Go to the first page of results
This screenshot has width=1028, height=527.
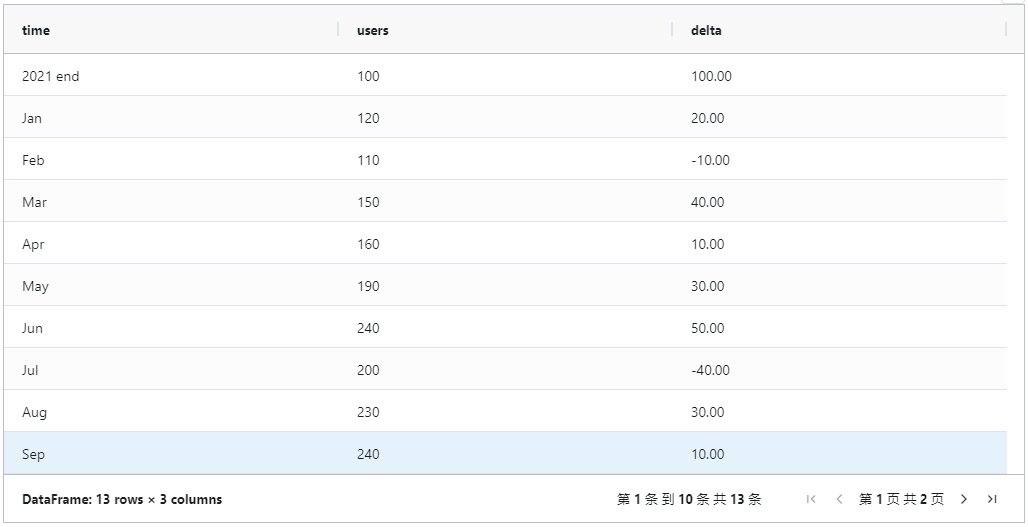click(811, 499)
